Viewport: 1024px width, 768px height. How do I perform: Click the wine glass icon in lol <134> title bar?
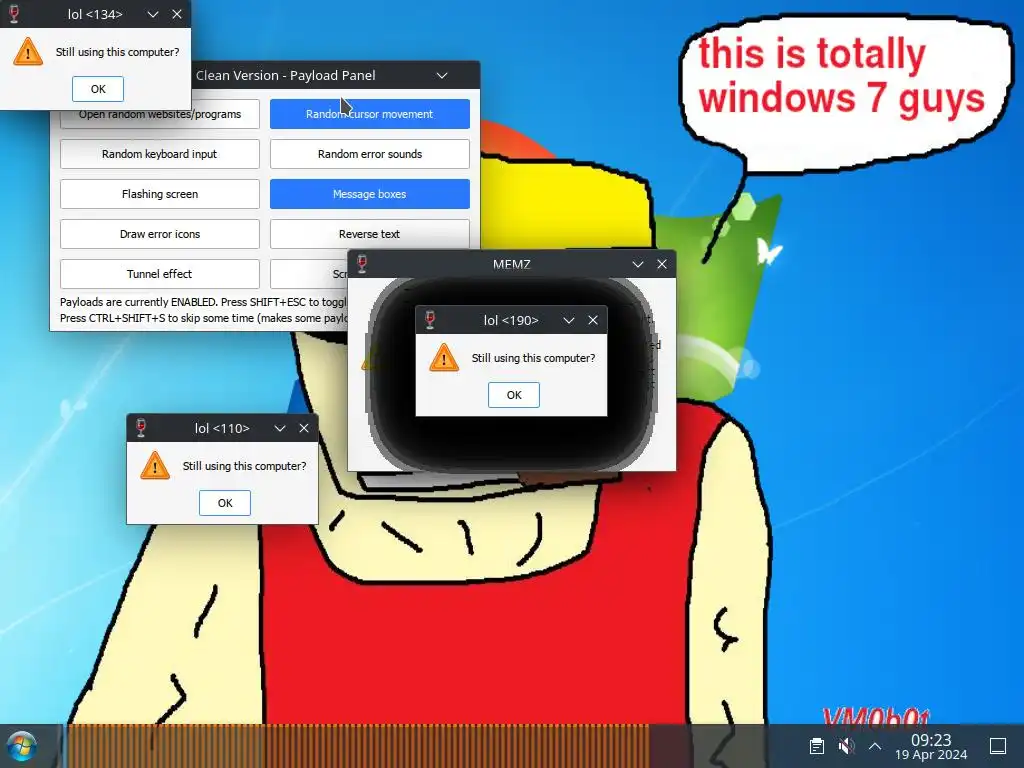pyautogui.click(x=14, y=14)
